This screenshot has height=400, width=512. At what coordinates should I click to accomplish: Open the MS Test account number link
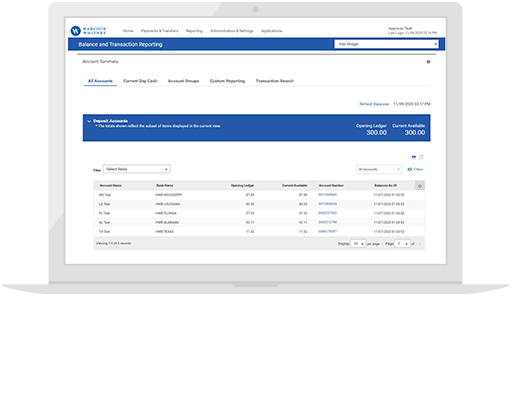(328, 195)
